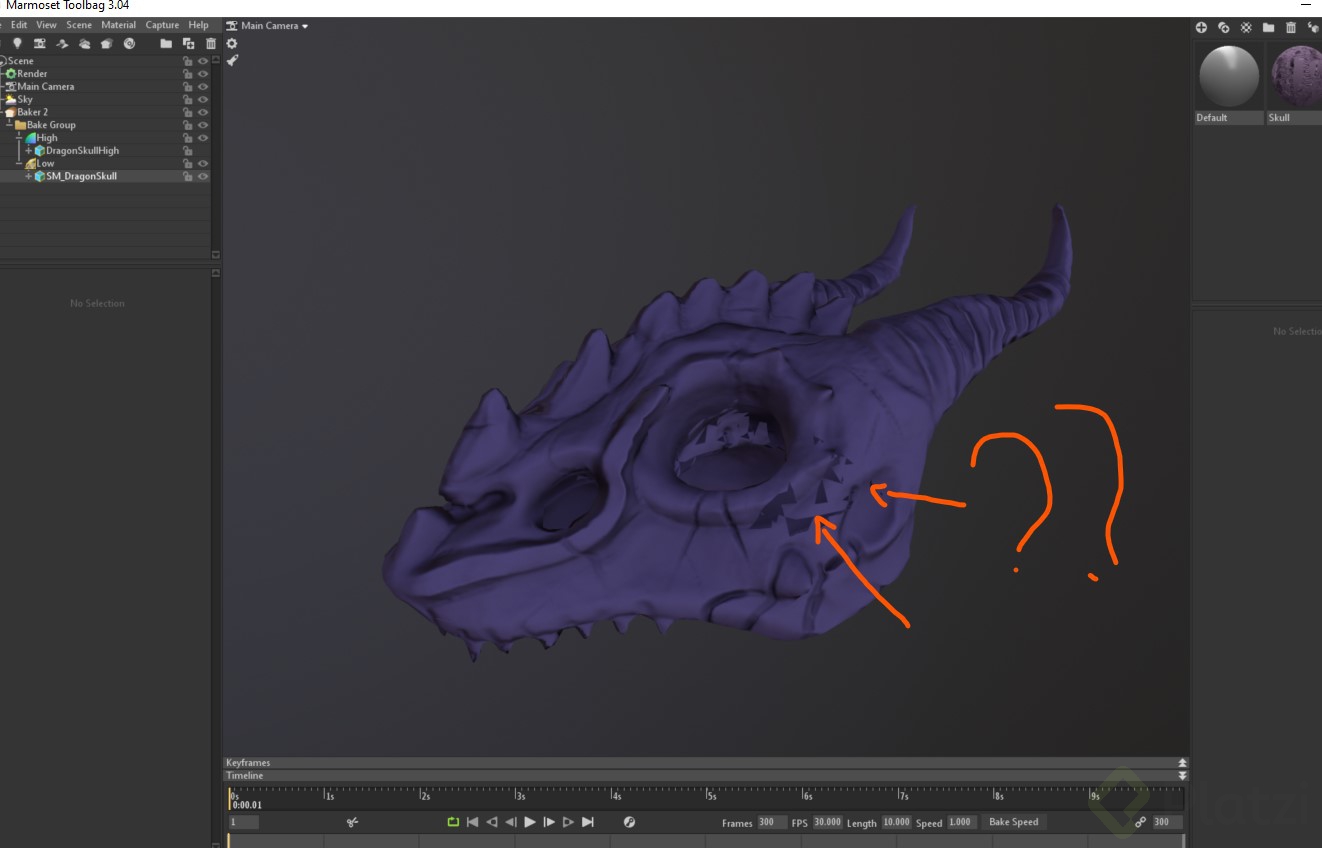Image resolution: width=1322 pixels, height=848 pixels.
Task: Add a fog object to the scene
Action: tap(85, 43)
